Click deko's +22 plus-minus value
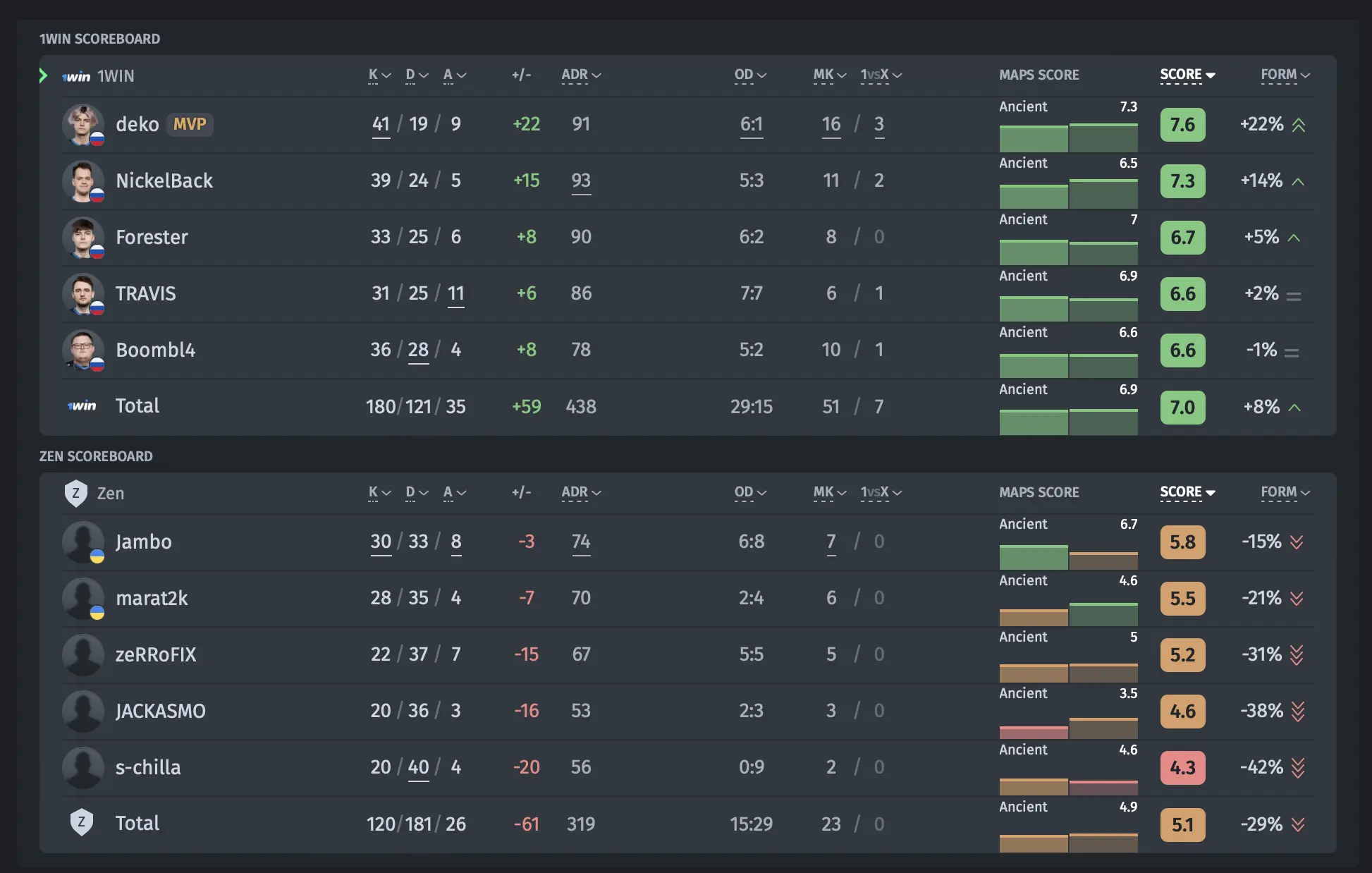The image size is (1372, 873). point(526,124)
